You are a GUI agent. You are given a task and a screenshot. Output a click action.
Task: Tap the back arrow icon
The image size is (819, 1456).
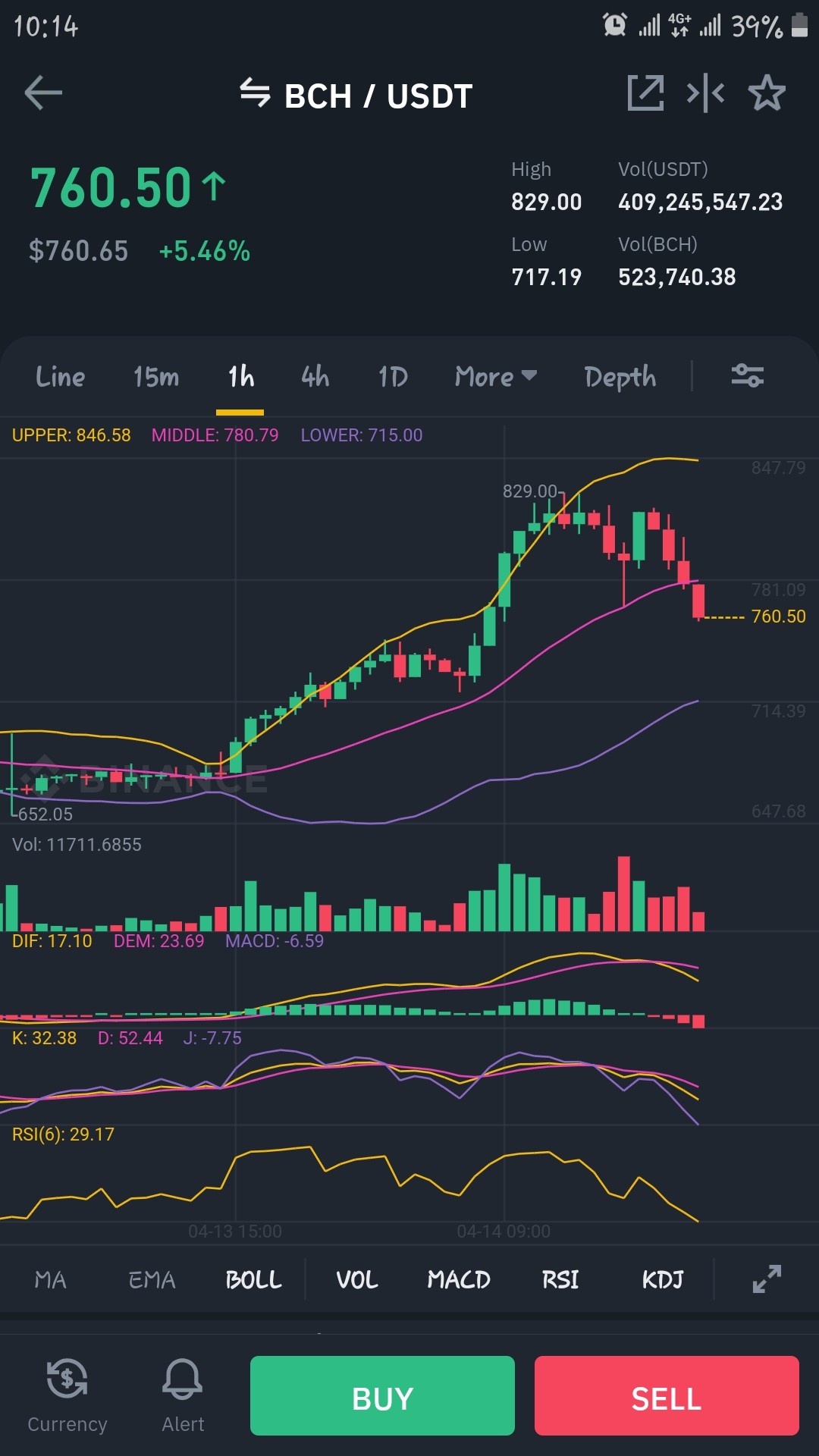point(43,93)
